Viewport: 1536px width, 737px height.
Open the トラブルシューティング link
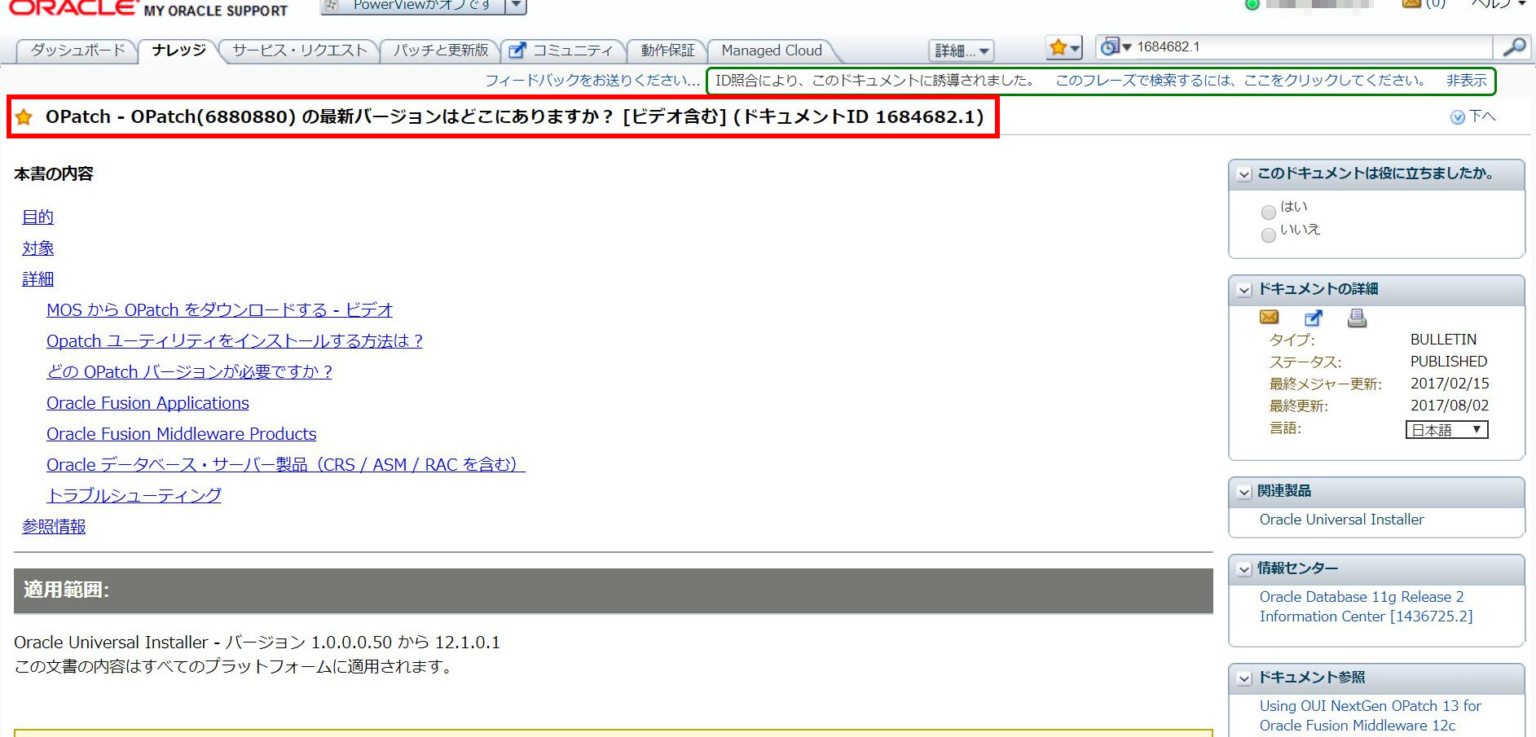(134, 496)
